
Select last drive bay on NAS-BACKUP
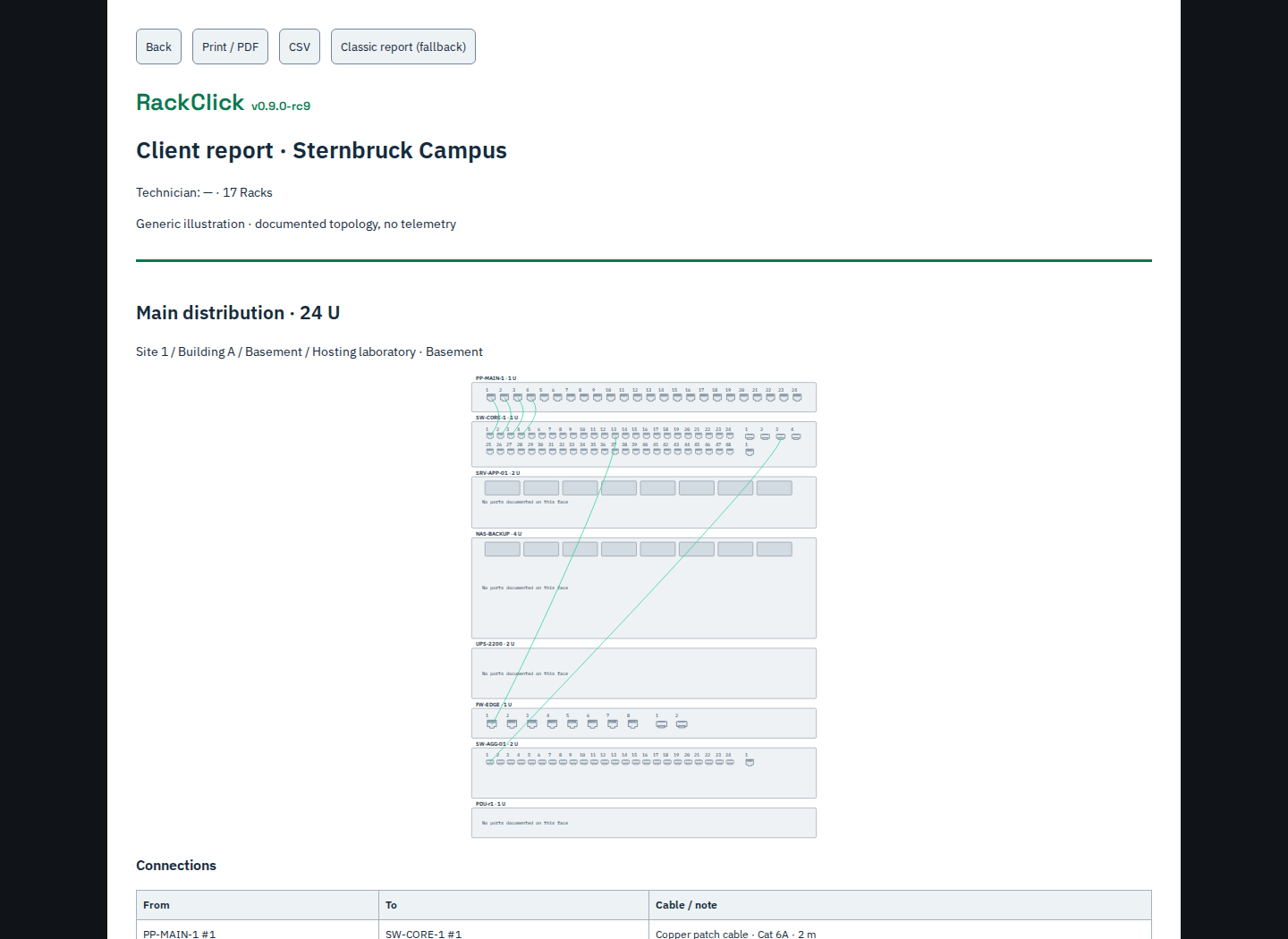774,549
